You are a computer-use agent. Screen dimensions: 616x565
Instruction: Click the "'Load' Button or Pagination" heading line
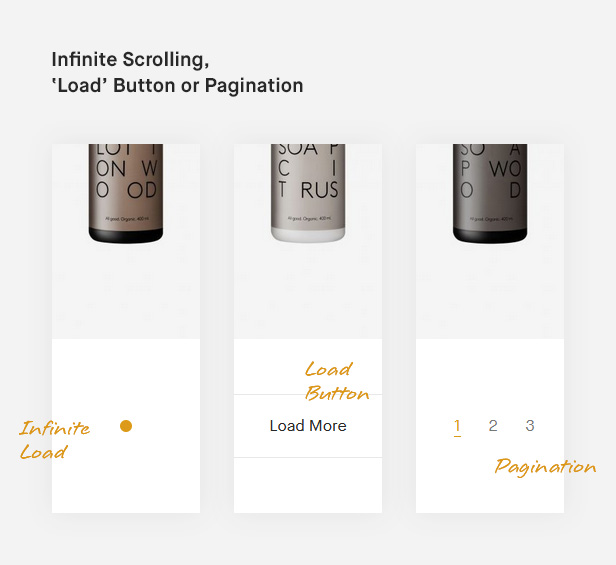tap(177, 85)
